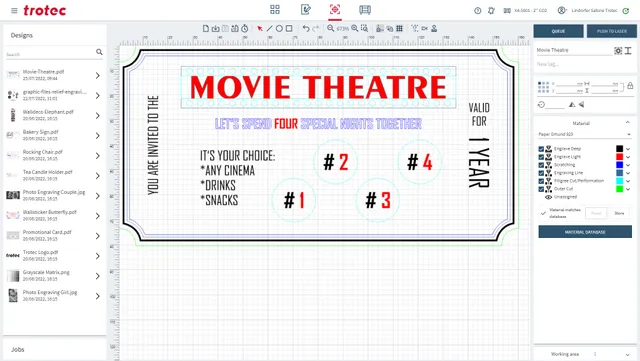Click the stamp icon at the toolbar's right end
This screenshot has width=640, height=361.
tap(434, 28)
